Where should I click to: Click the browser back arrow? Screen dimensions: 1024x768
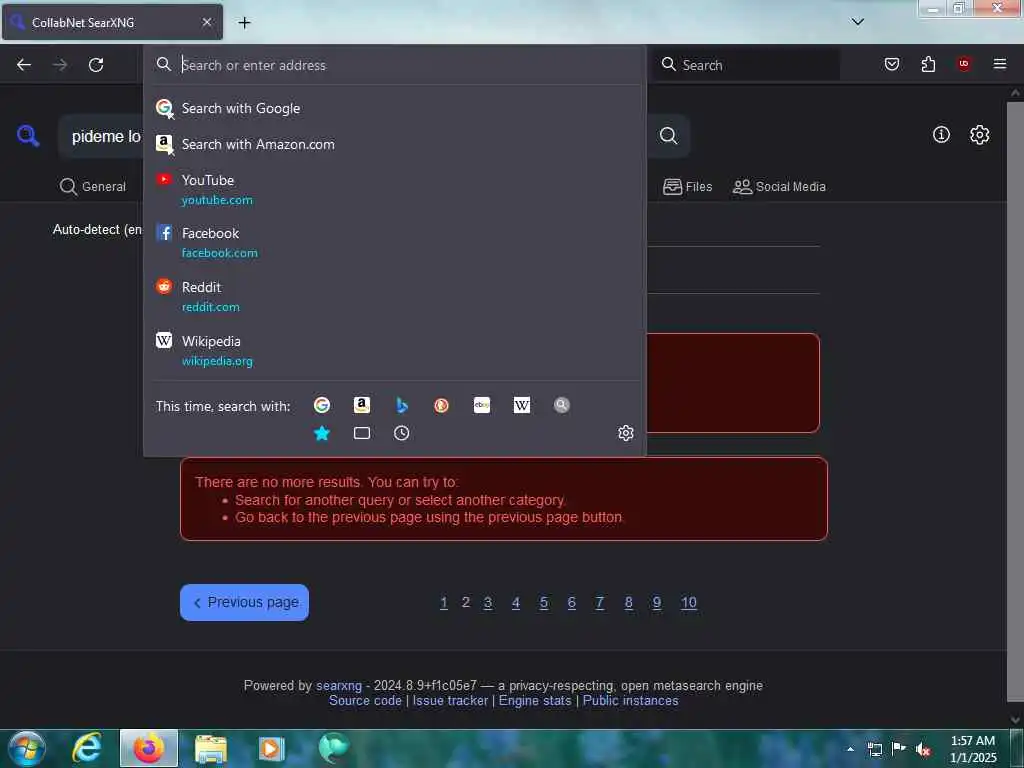[24, 65]
